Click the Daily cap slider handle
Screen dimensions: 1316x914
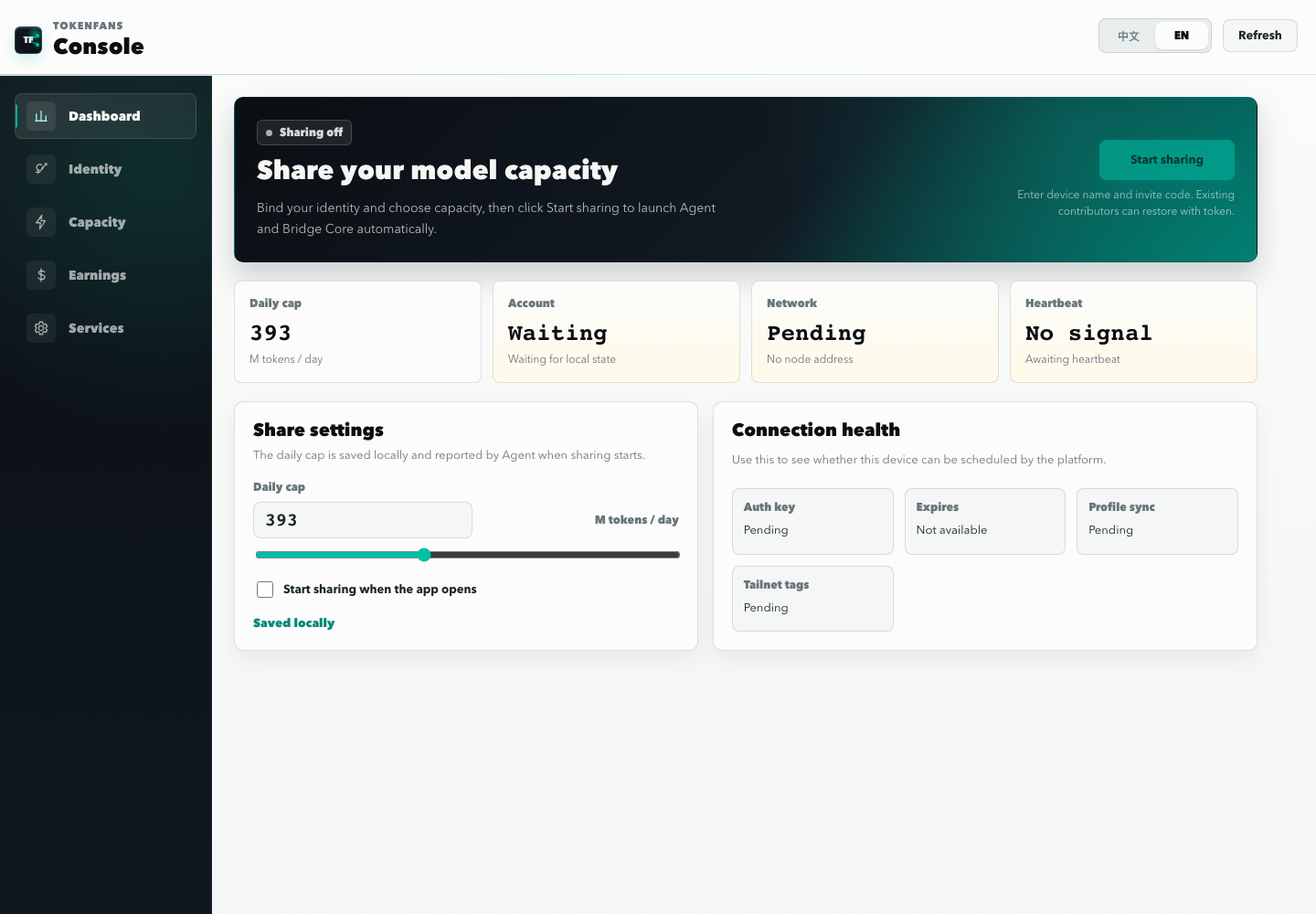[x=424, y=555]
